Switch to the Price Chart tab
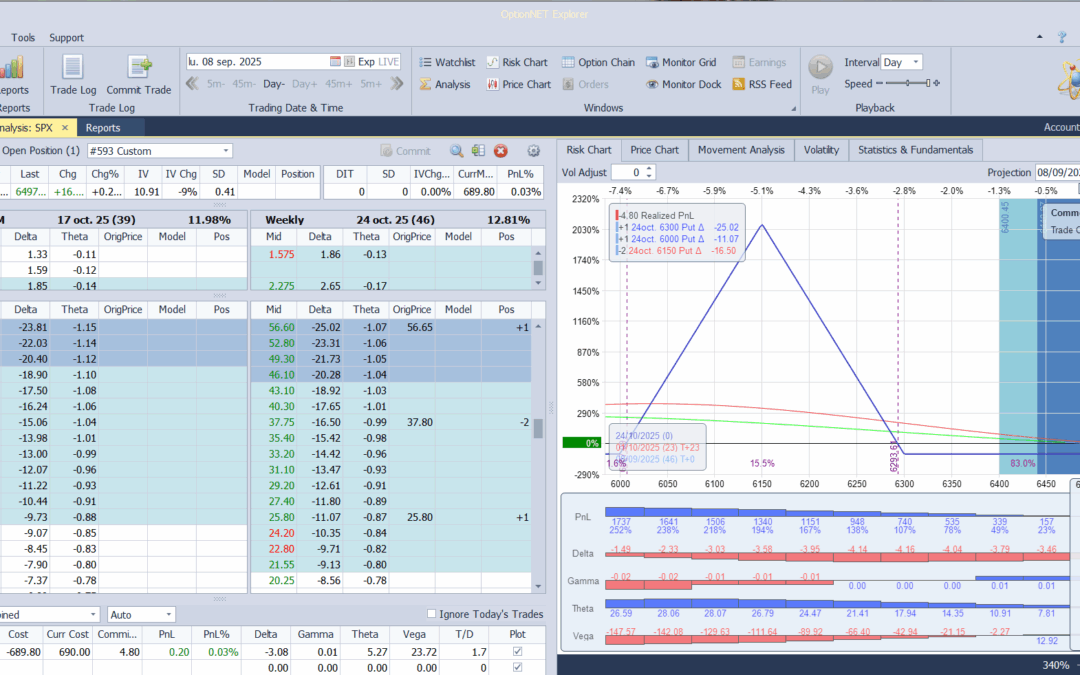Image resolution: width=1080 pixels, height=675 pixels. click(654, 150)
